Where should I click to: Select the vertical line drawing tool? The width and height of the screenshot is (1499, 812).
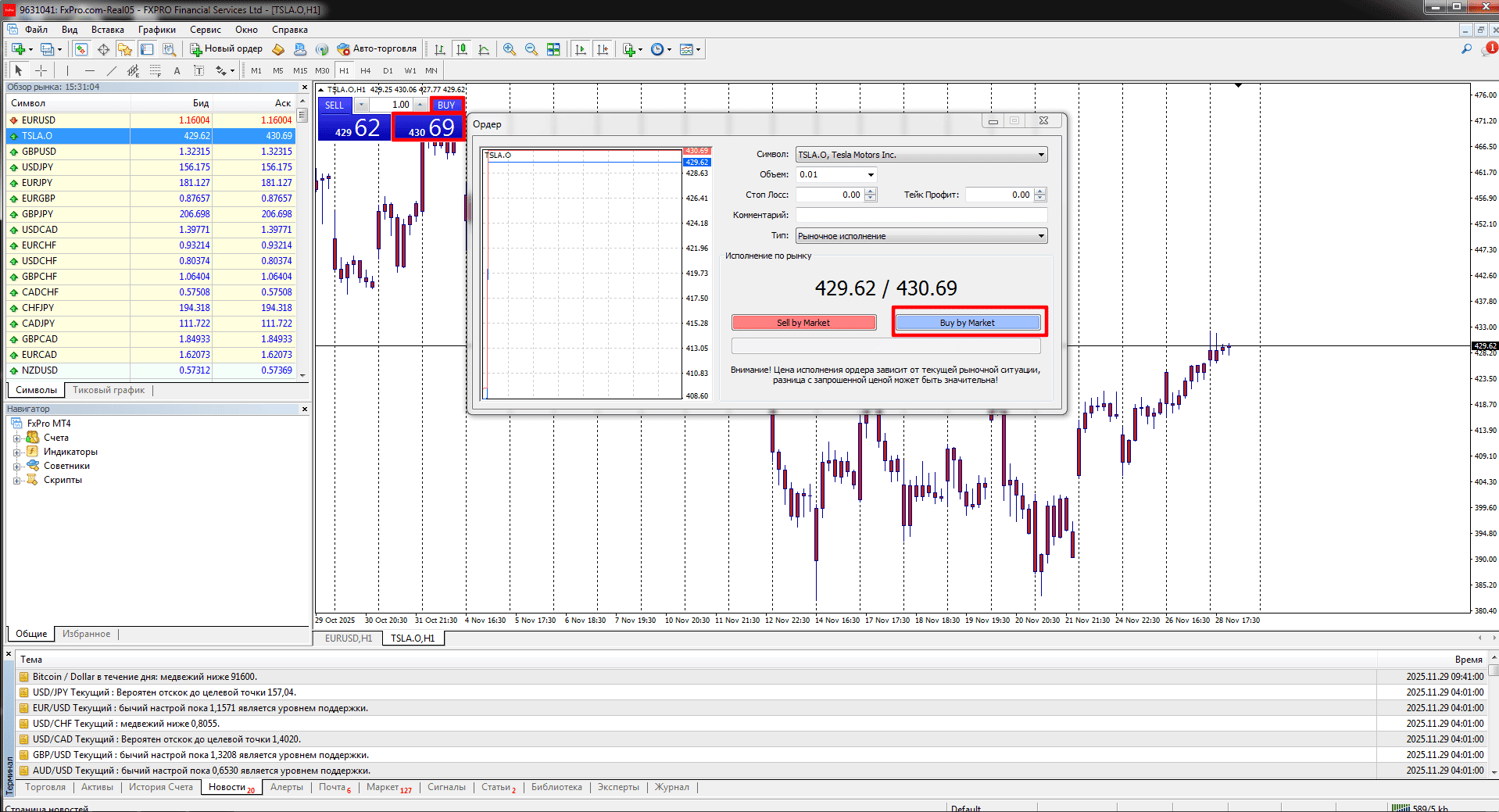coord(67,70)
